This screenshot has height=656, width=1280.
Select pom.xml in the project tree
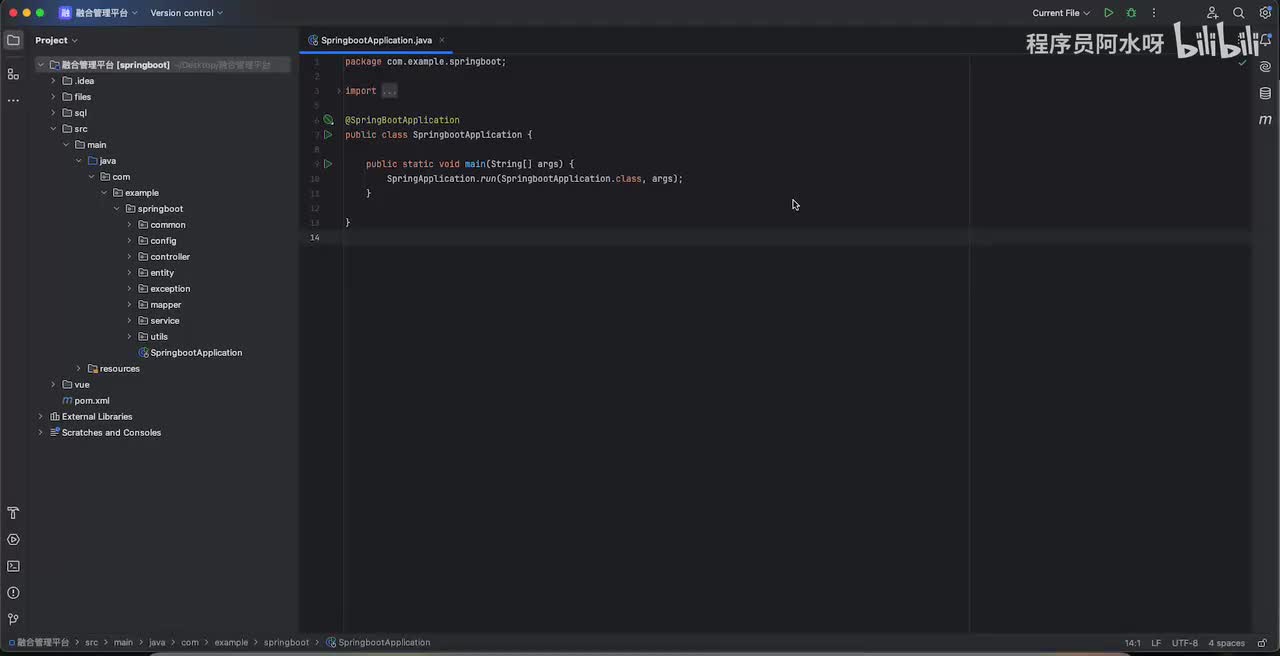pos(92,401)
